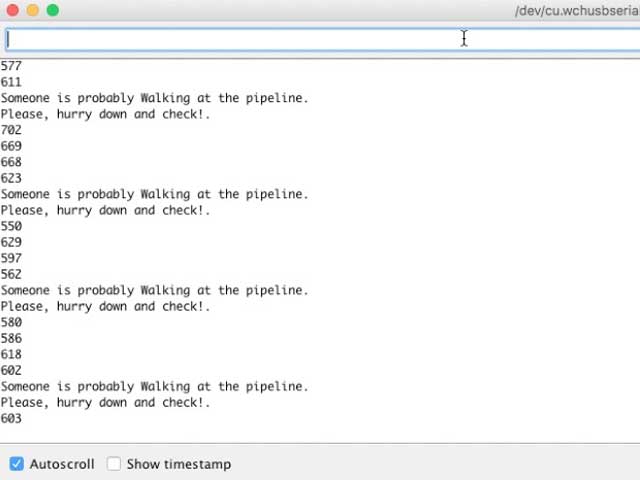Click the 586 output value
The width and height of the screenshot is (640, 480).
11,338
